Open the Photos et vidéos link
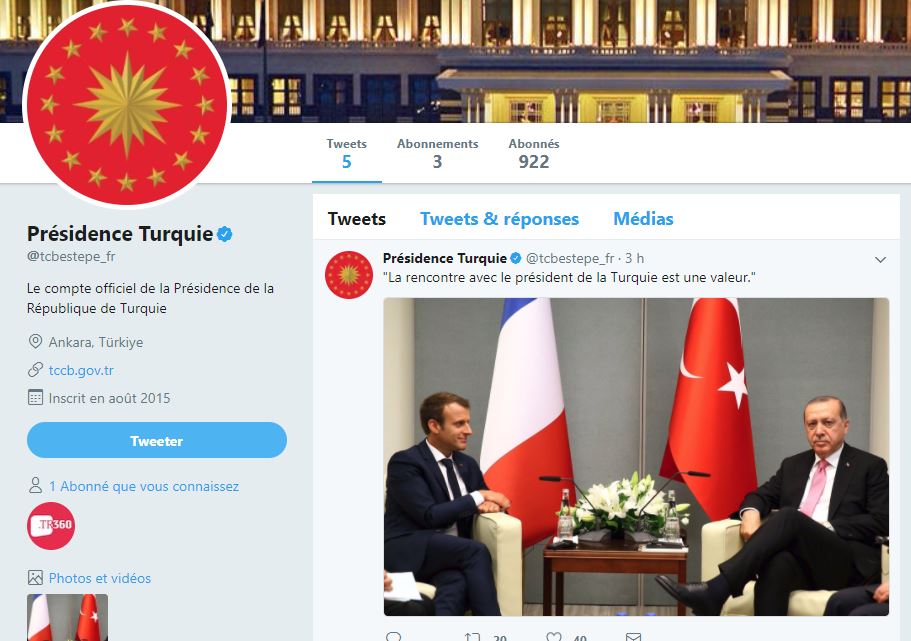 coord(100,578)
